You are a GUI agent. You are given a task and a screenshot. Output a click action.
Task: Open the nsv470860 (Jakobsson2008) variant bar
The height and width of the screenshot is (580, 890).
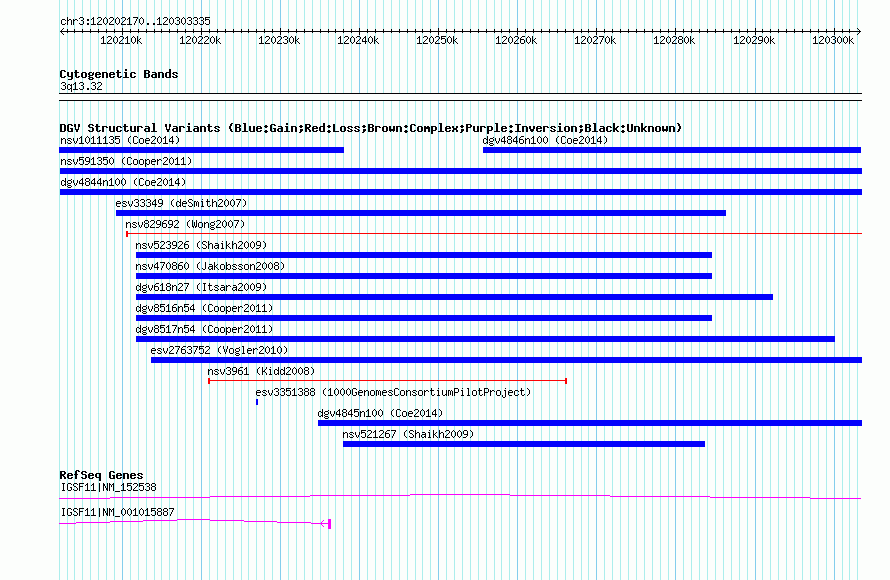click(423, 276)
